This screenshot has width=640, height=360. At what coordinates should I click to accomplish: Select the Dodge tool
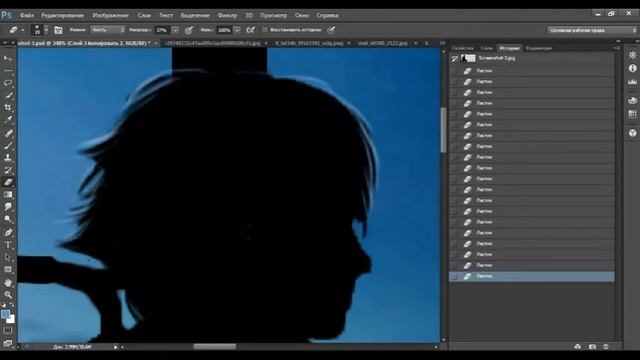[x=8, y=219]
